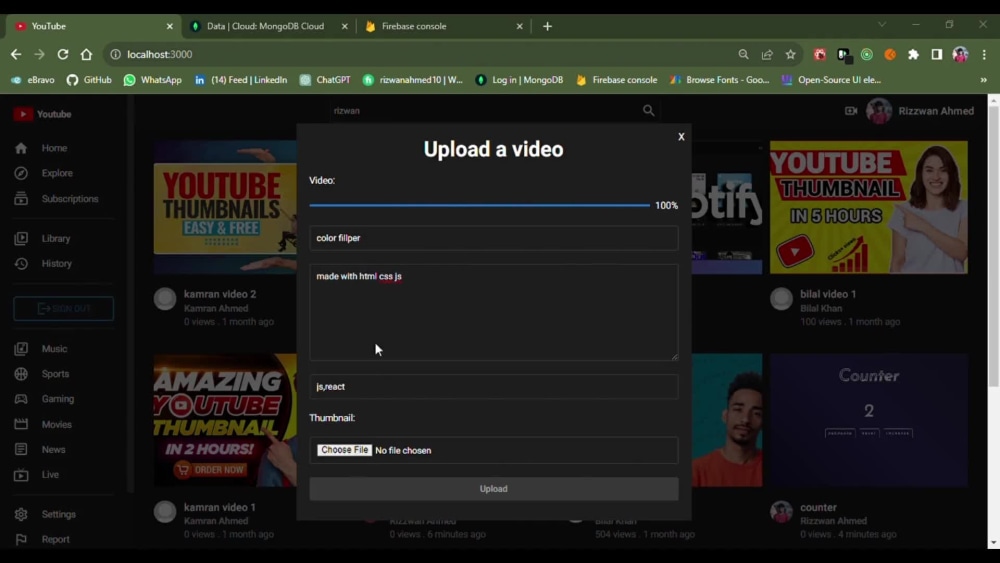Open LinkedIn Feed bookmark
The image size is (1000, 563).
point(241,80)
